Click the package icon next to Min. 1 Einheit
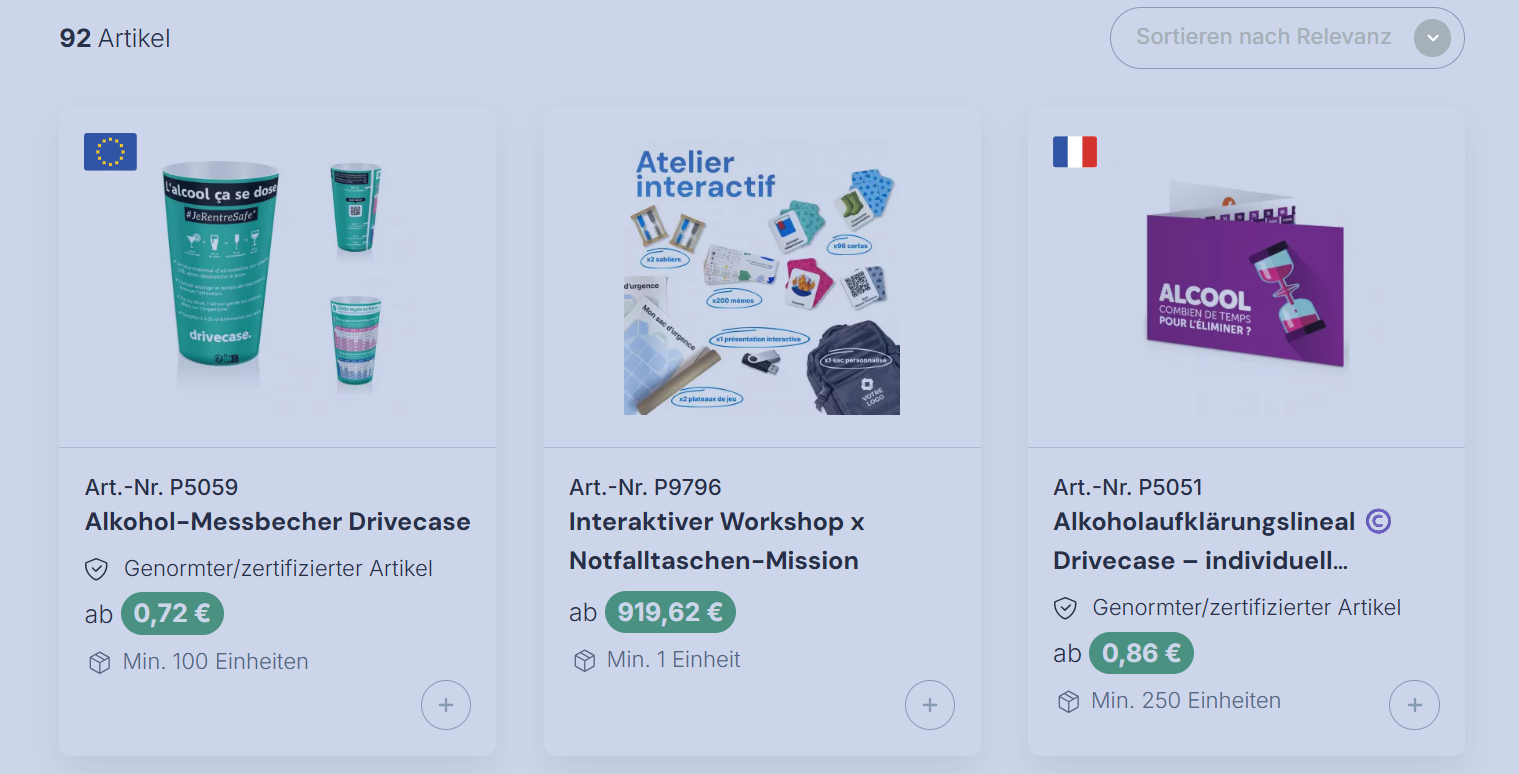Viewport: 1519px width, 774px height. (x=584, y=660)
